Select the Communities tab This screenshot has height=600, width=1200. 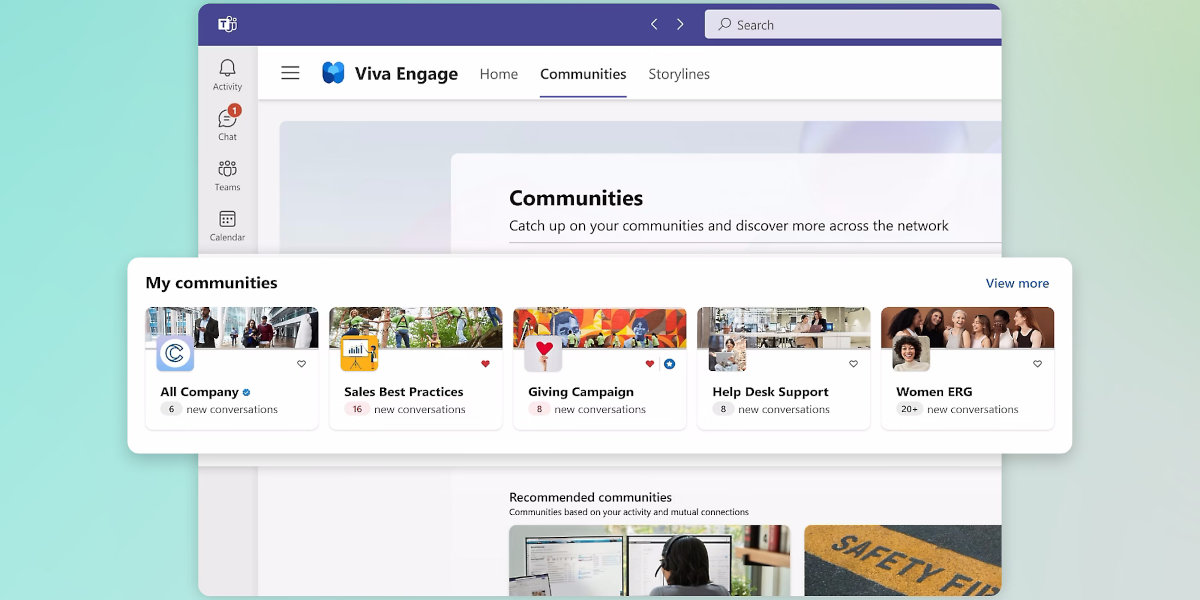pos(583,74)
